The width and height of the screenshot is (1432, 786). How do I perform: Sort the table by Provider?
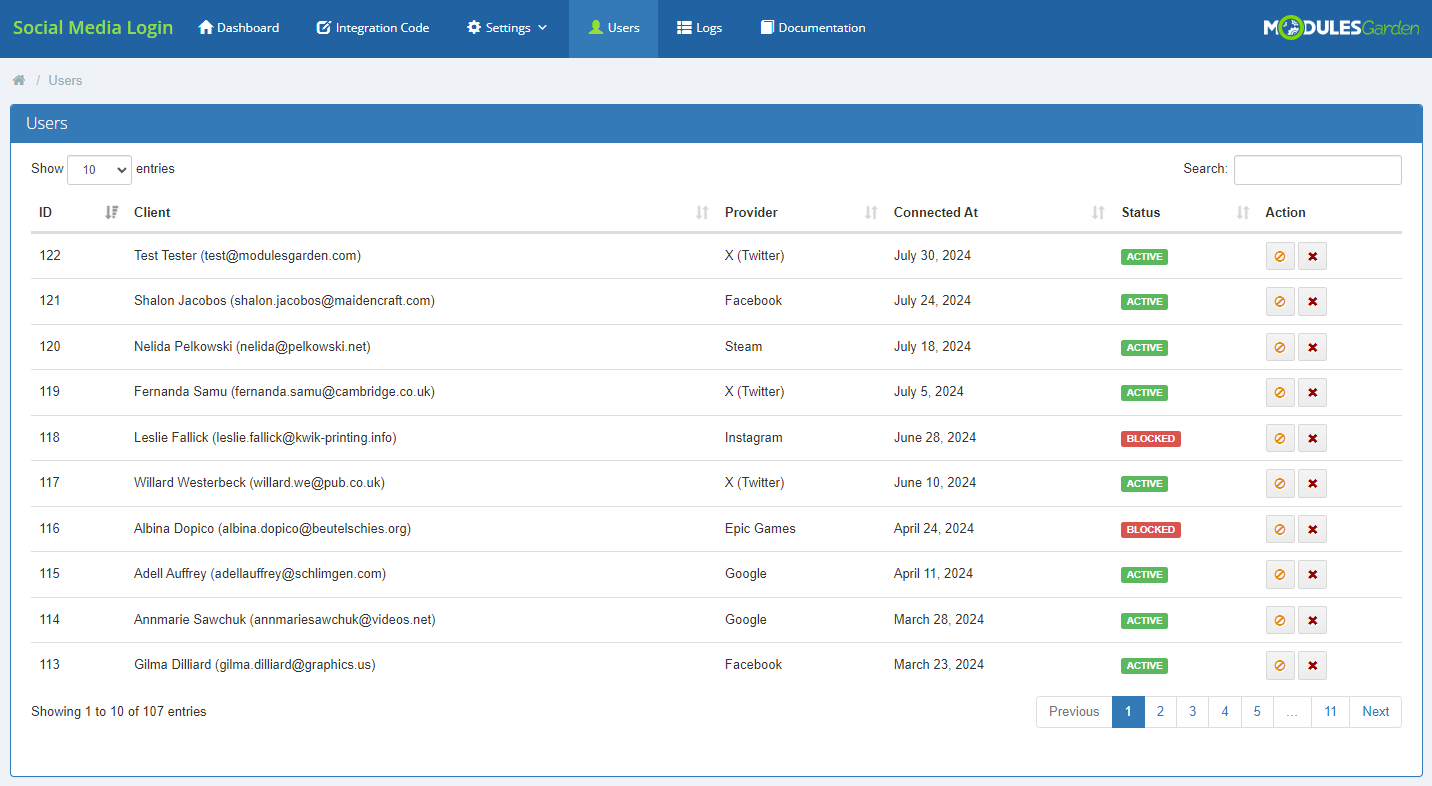point(751,212)
